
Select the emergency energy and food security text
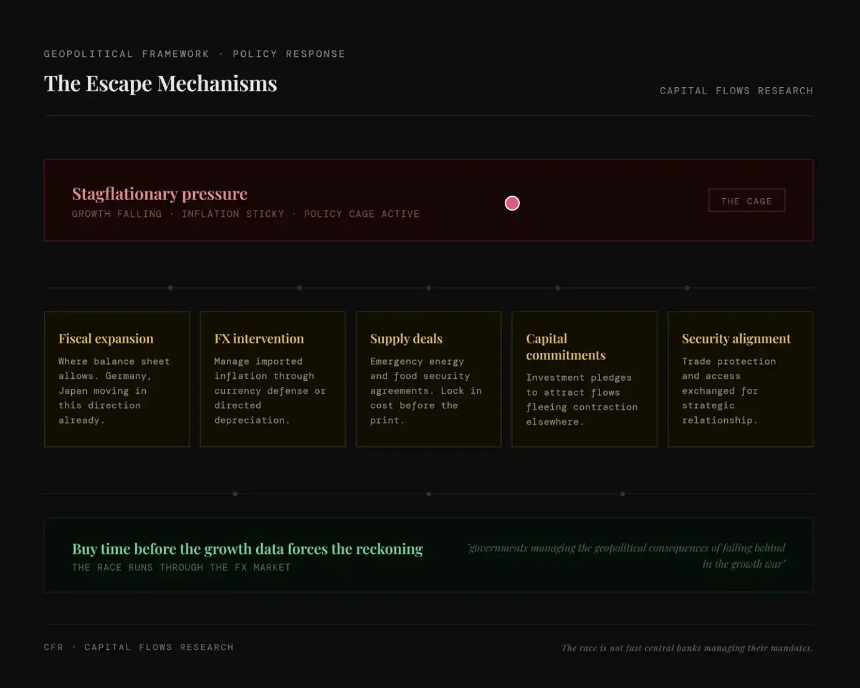tap(426, 391)
